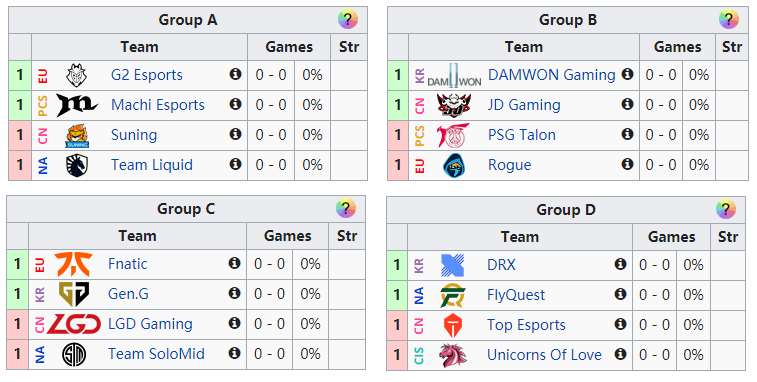757x382 pixels.
Task: Click the PSG Talon link
Action: coord(522,135)
